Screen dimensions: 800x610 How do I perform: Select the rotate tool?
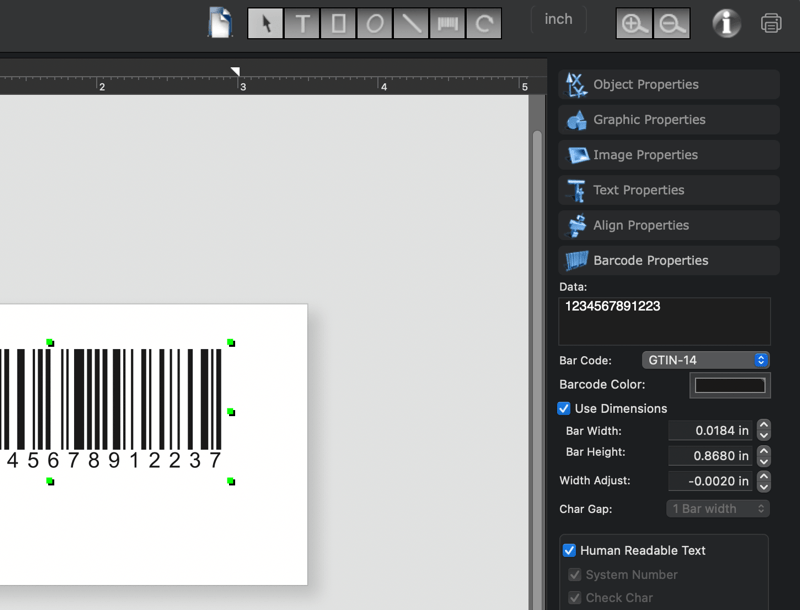[483, 23]
